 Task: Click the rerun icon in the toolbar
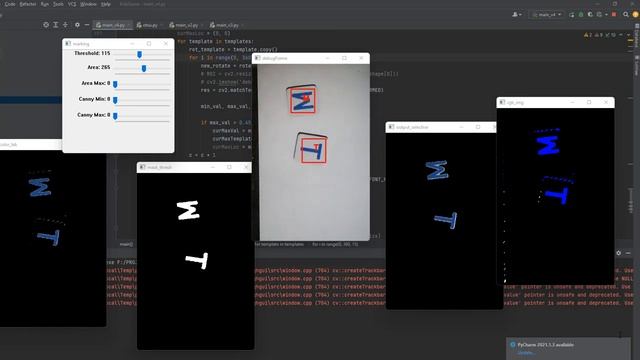[x=572, y=15]
